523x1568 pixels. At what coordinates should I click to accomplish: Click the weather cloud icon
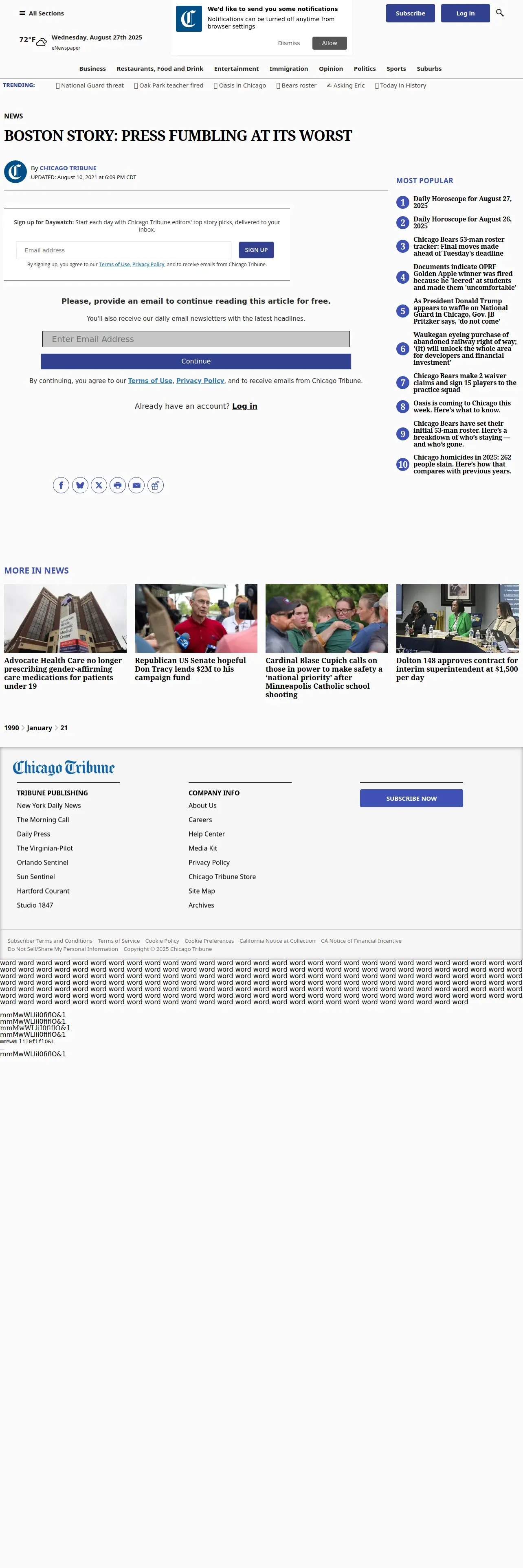42,42
